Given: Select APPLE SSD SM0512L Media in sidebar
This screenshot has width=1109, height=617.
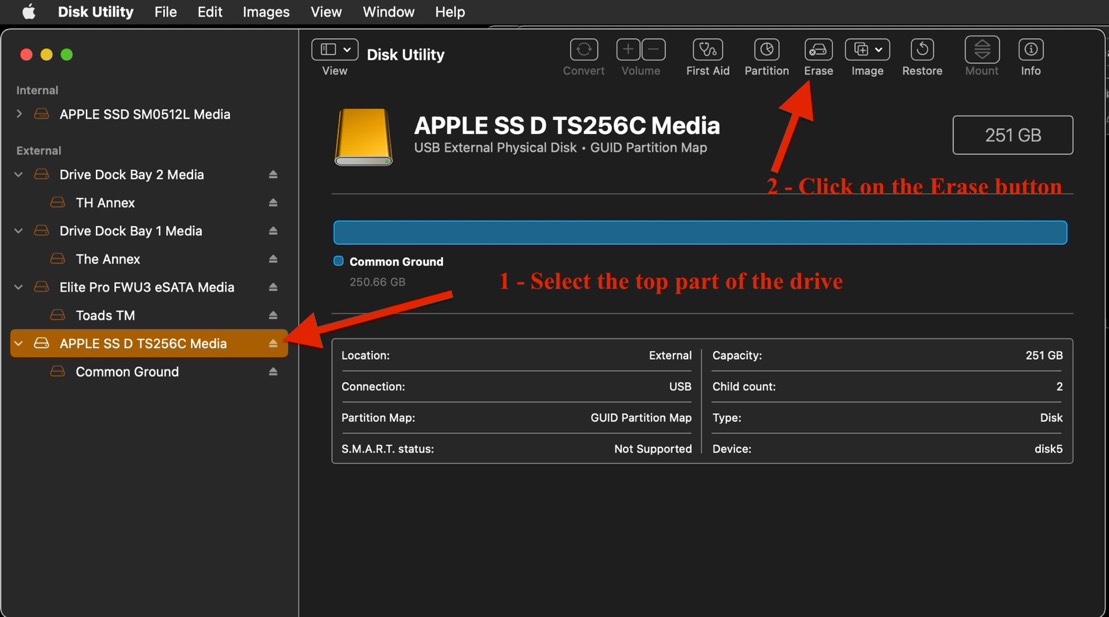Looking at the screenshot, I should pos(144,114).
